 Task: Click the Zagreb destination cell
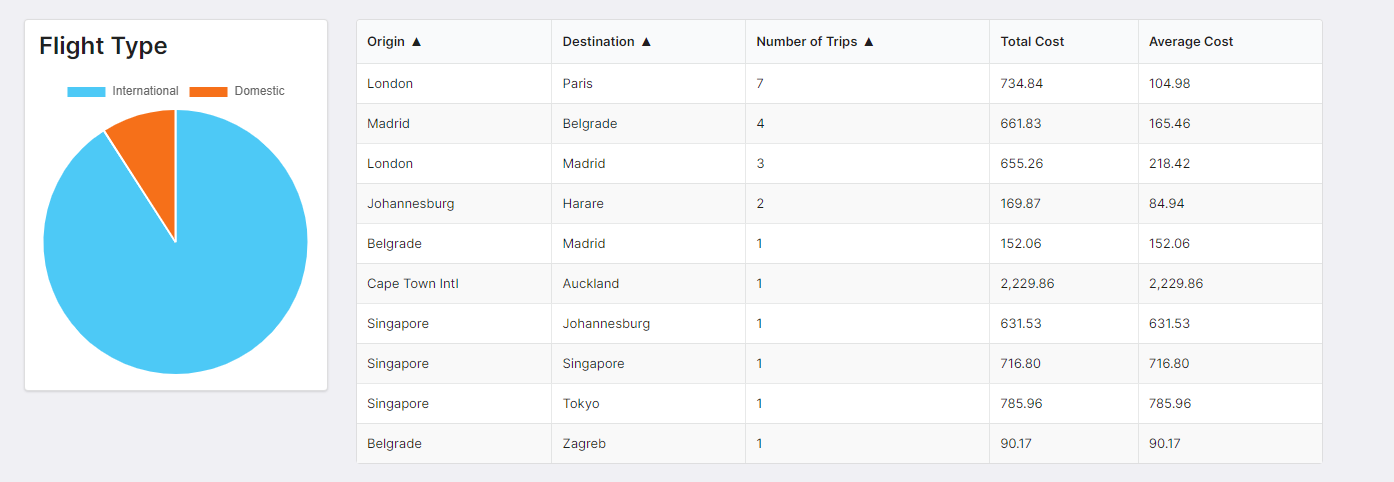pyautogui.click(x=584, y=444)
